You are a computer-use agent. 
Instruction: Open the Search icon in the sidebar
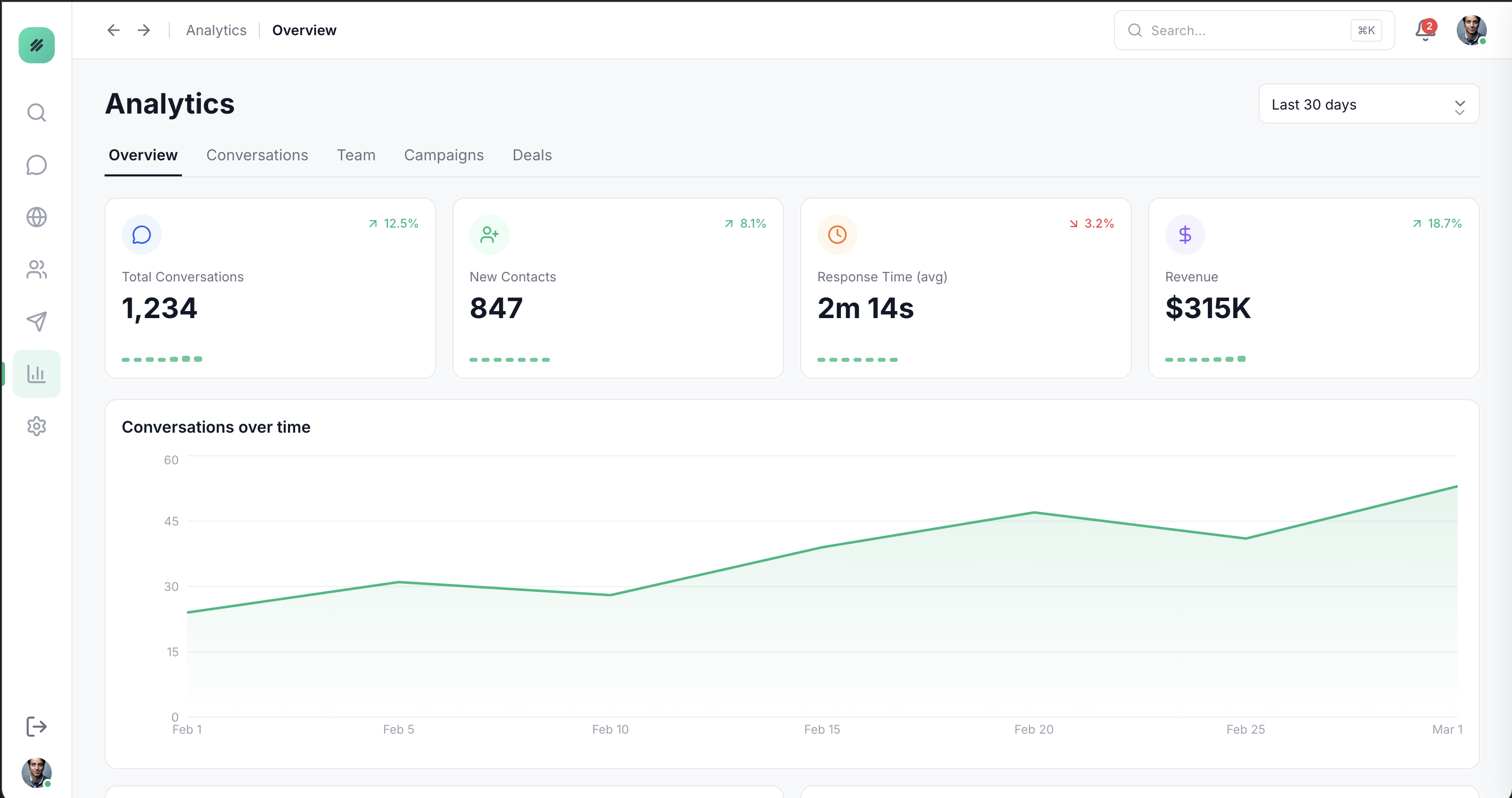[36, 112]
